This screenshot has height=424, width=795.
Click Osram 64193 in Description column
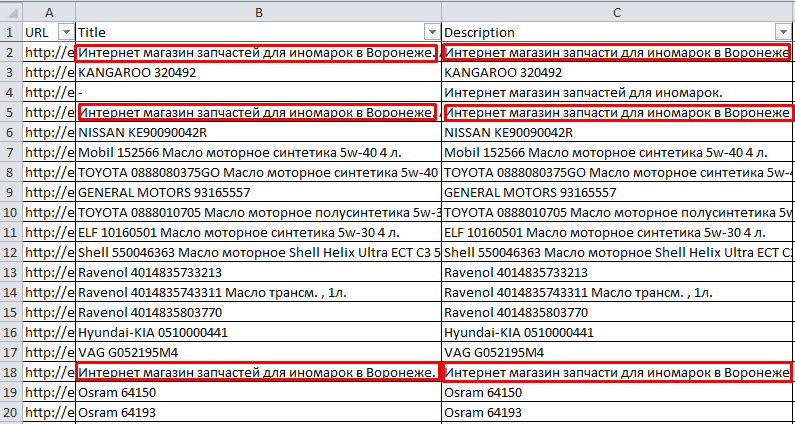pyautogui.click(x=483, y=412)
